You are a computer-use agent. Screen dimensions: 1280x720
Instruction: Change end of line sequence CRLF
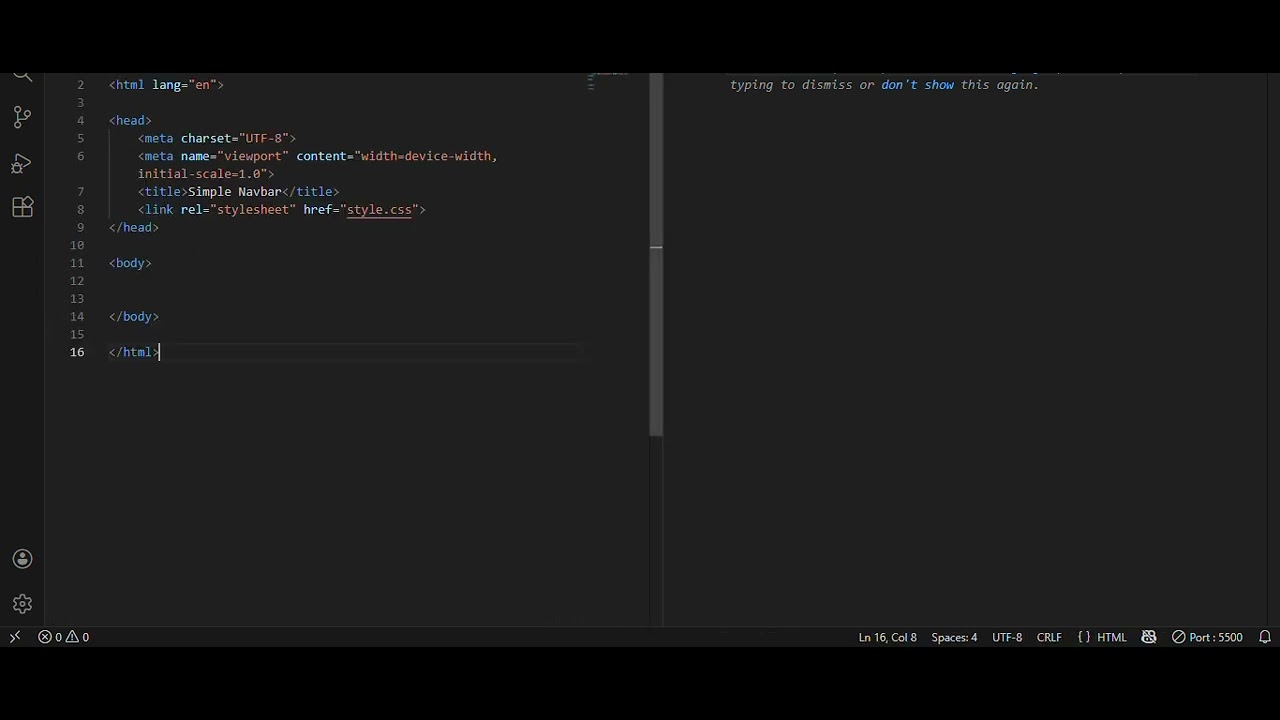[x=1049, y=637]
